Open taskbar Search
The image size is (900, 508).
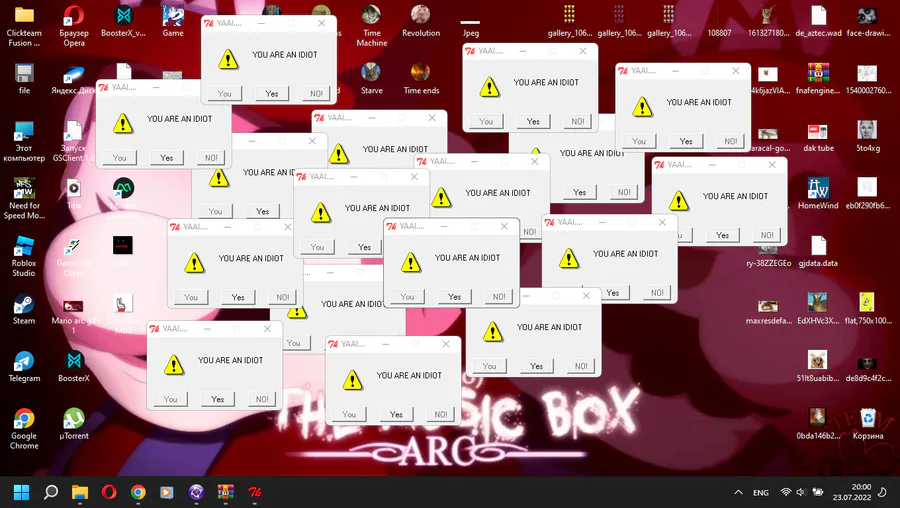[51, 492]
